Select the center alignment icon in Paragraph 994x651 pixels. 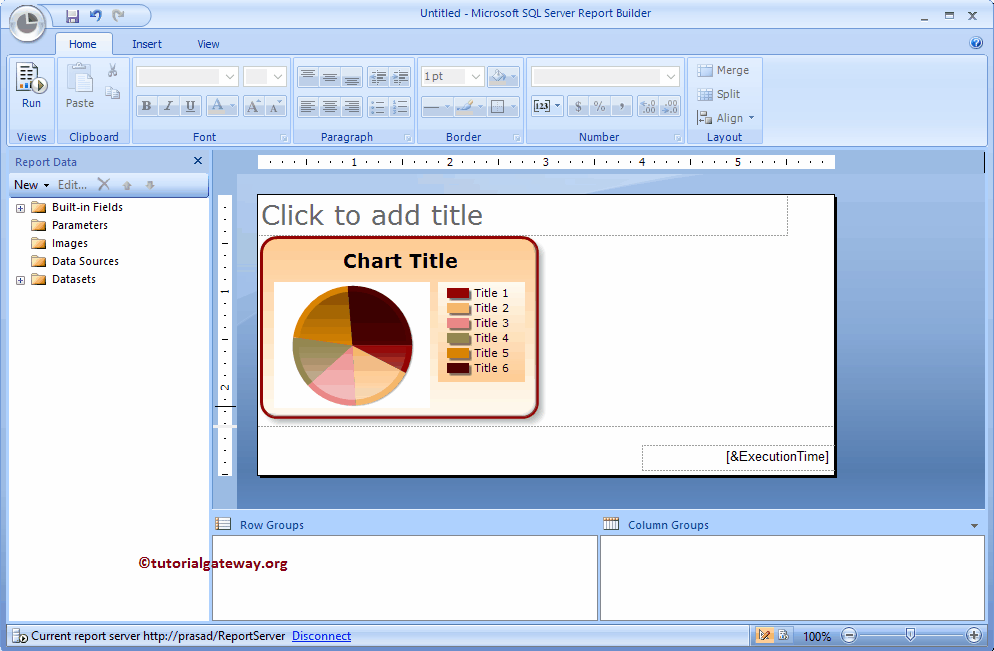329,106
